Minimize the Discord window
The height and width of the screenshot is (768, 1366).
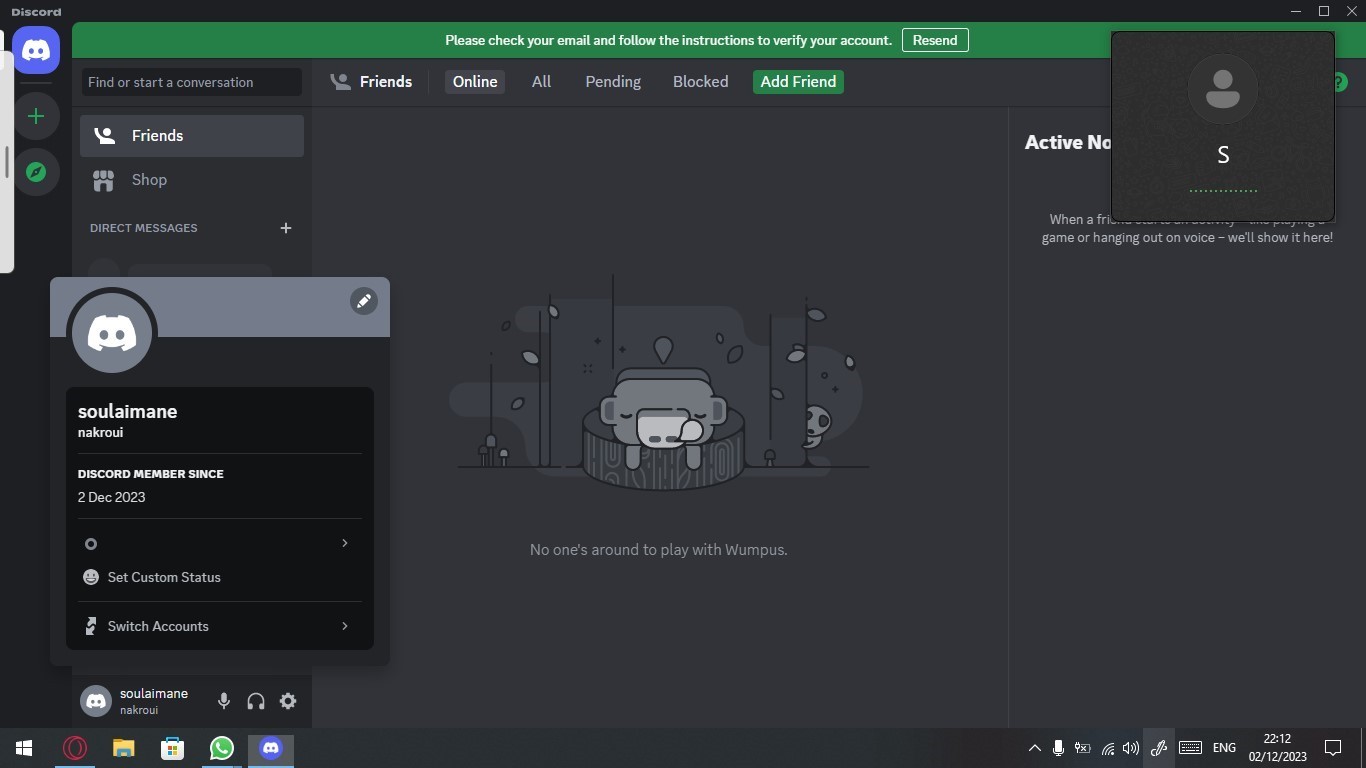click(1296, 11)
